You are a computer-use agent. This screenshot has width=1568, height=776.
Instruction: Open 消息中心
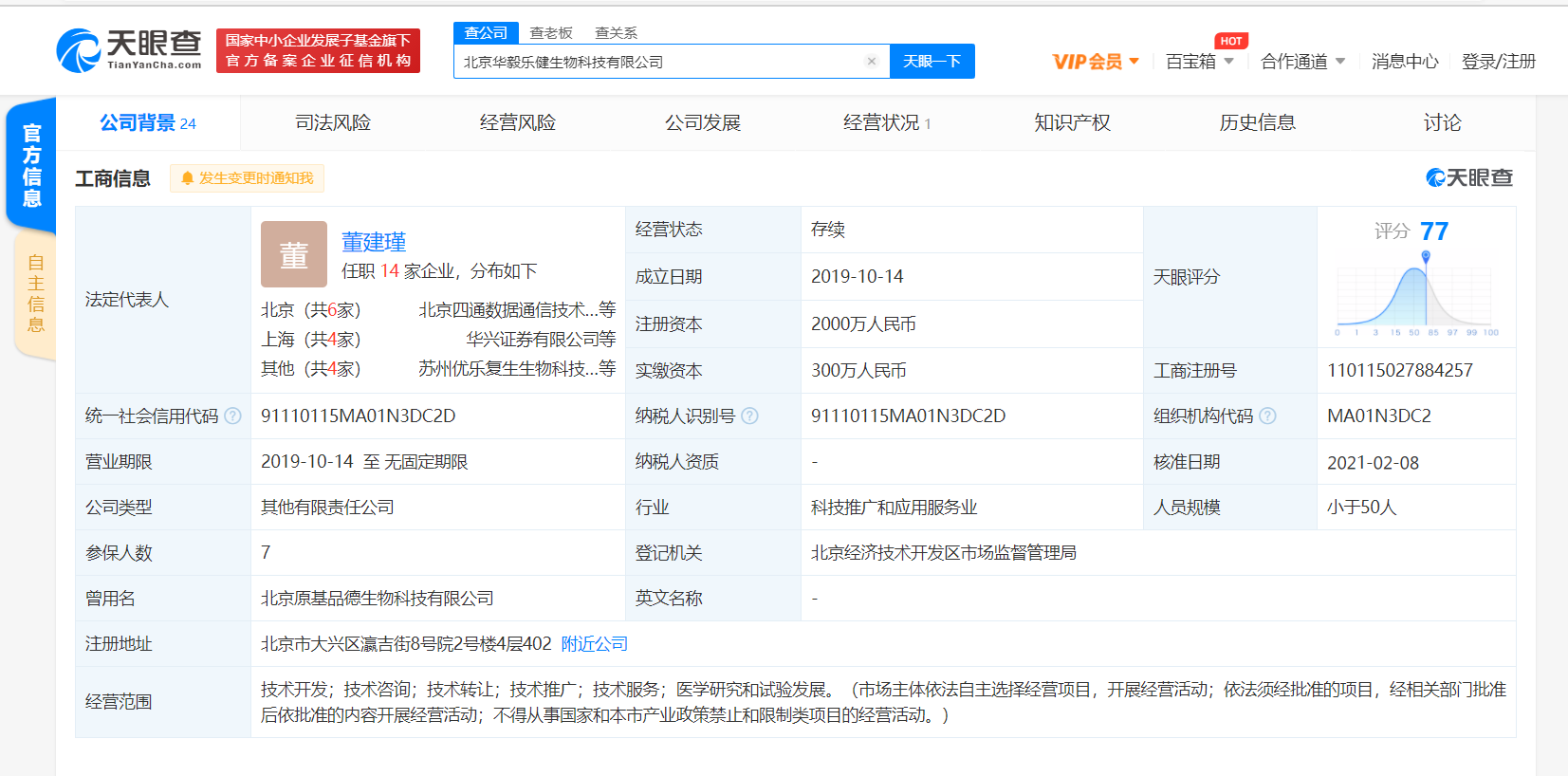tap(1405, 62)
